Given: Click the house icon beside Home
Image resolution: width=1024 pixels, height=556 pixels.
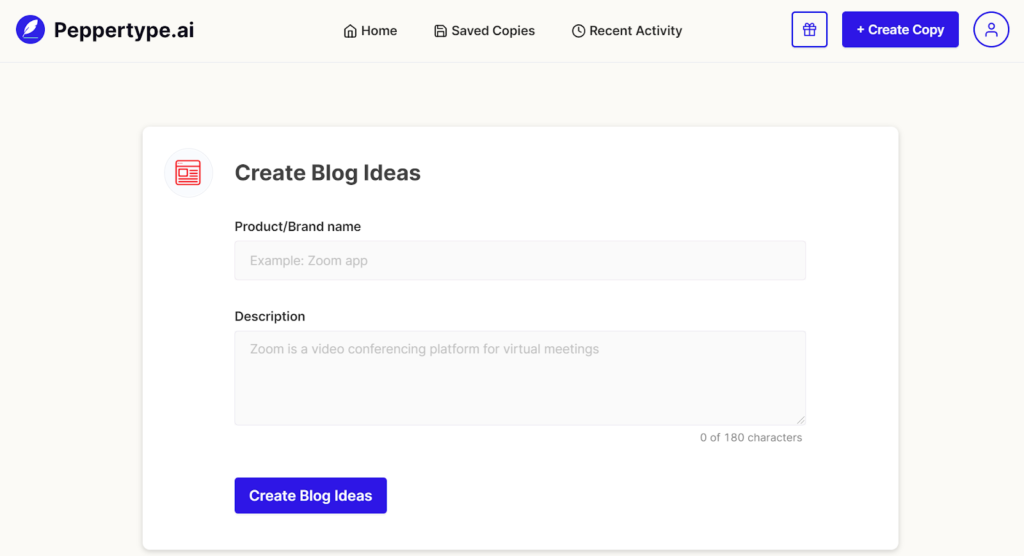Looking at the screenshot, I should click(350, 31).
